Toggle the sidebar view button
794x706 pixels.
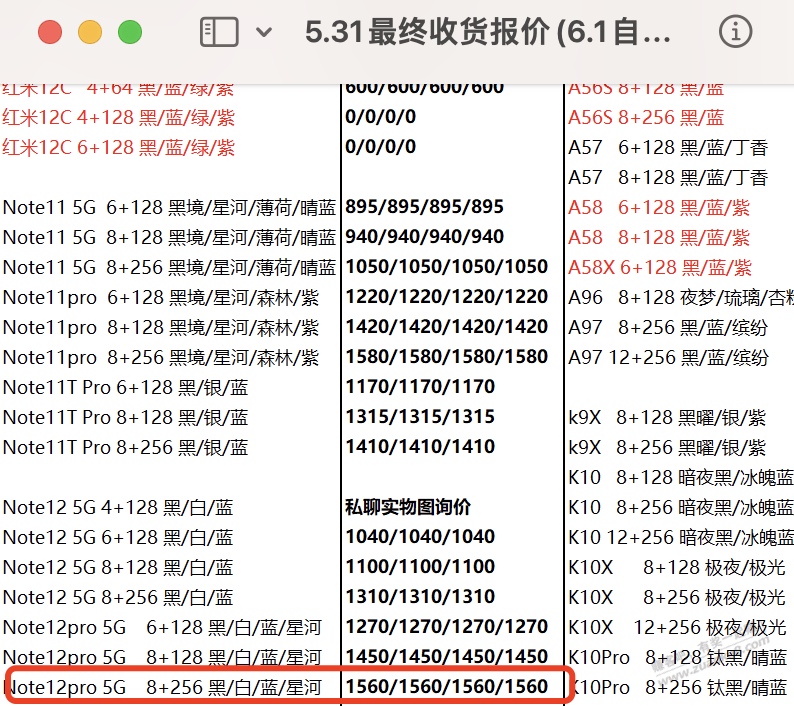coord(219,32)
